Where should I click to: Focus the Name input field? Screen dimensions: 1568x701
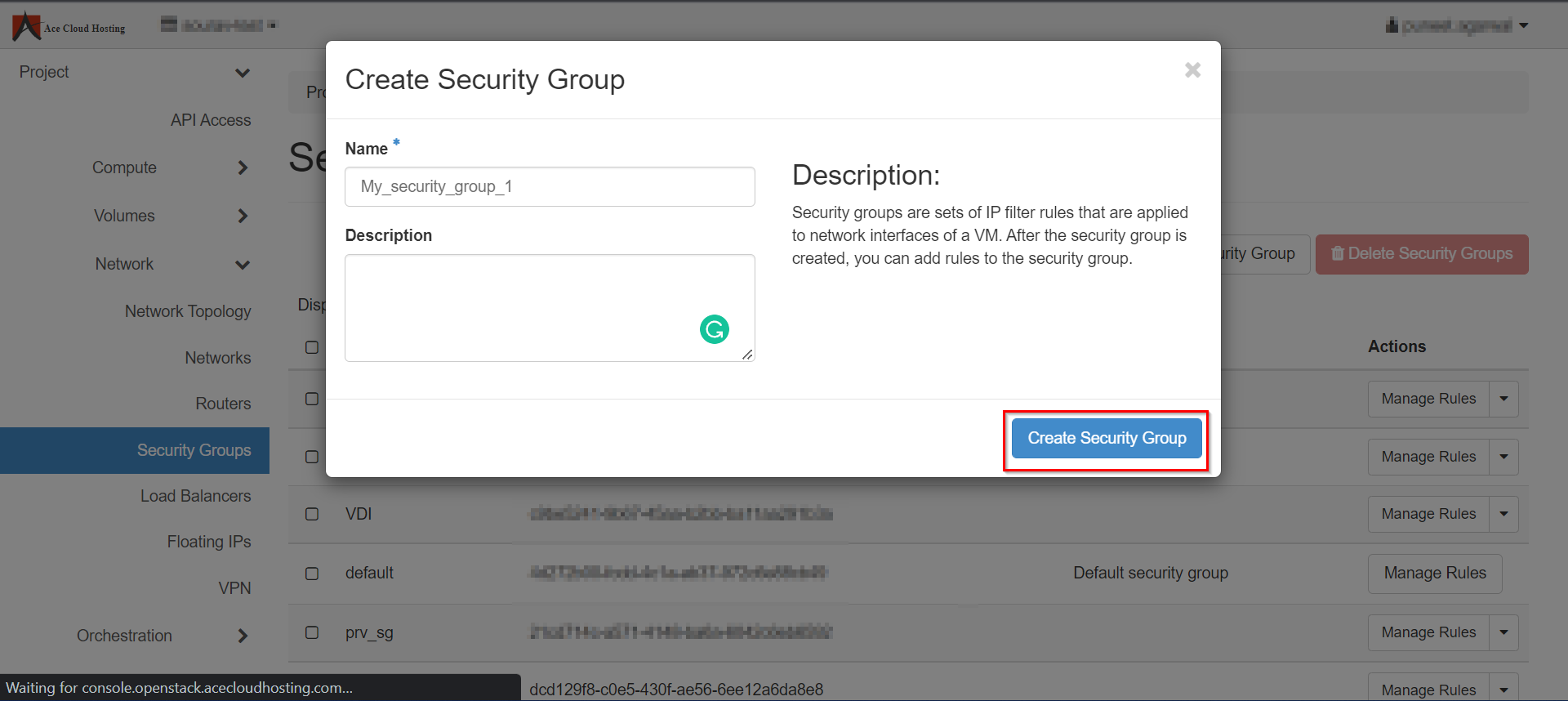(x=550, y=187)
